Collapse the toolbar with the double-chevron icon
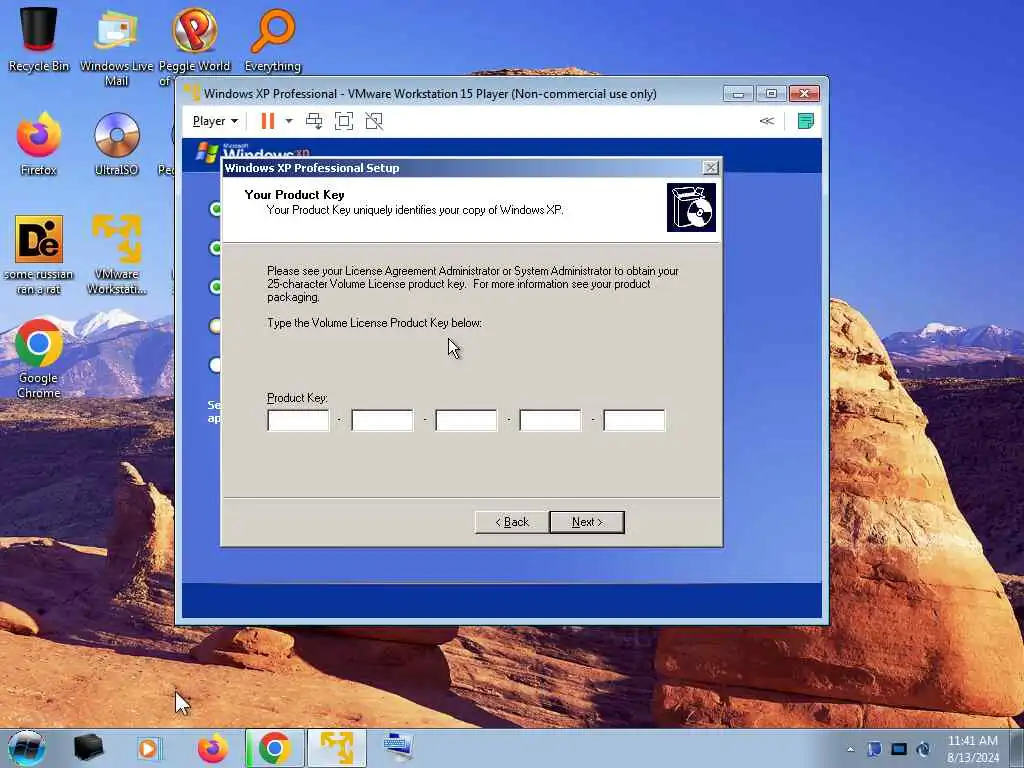This screenshot has width=1024, height=768. point(767,121)
